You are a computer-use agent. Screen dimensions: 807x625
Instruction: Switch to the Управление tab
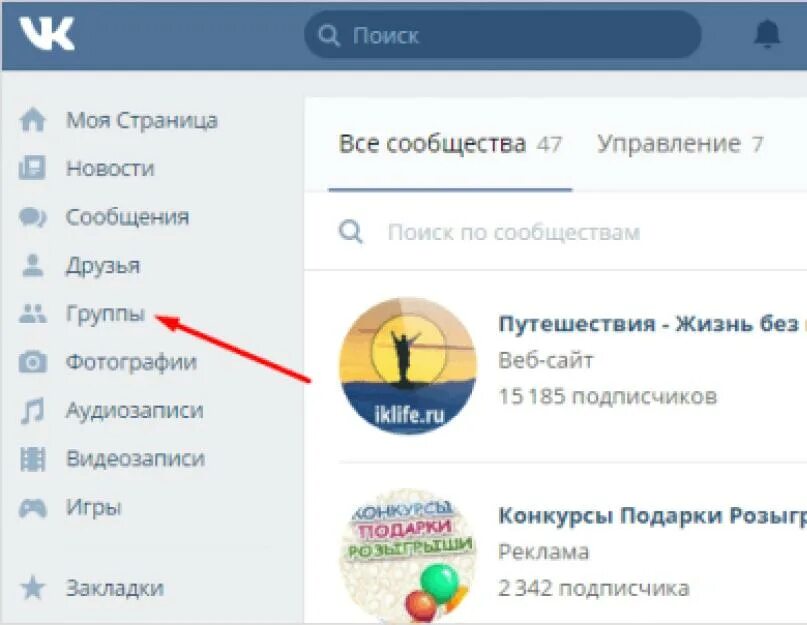point(665,143)
